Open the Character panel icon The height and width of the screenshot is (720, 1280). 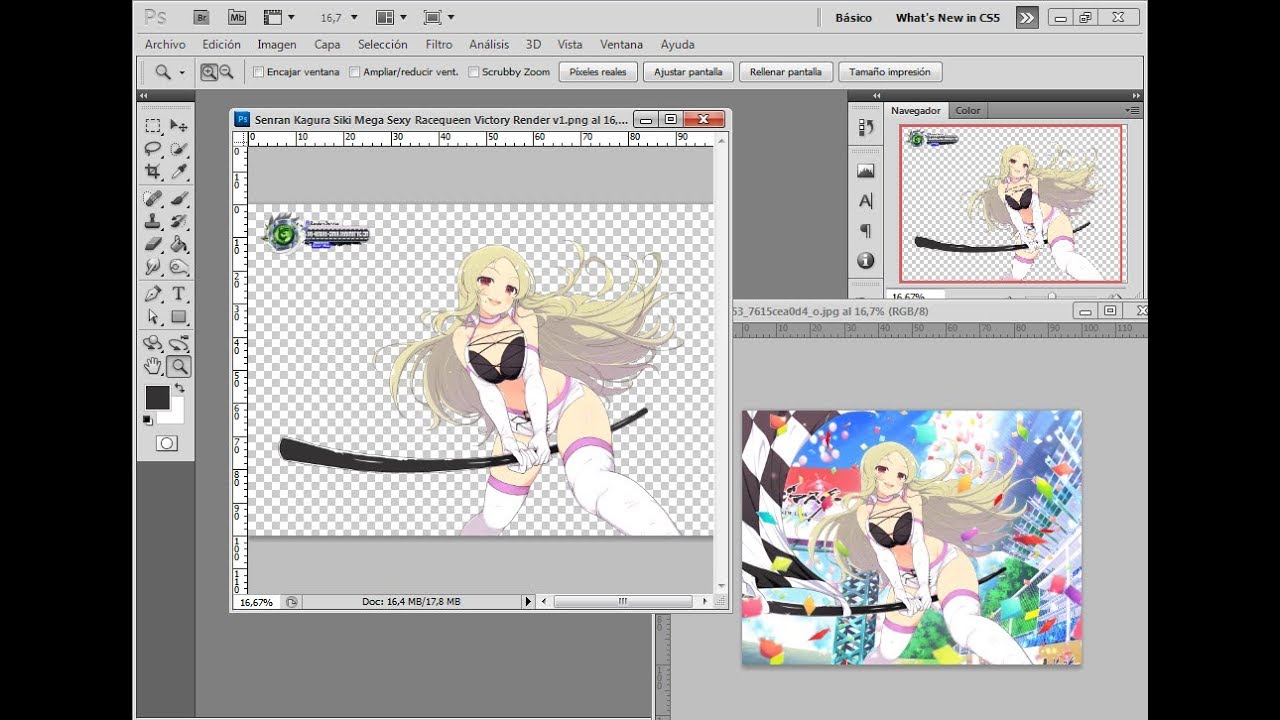coord(866,201)
